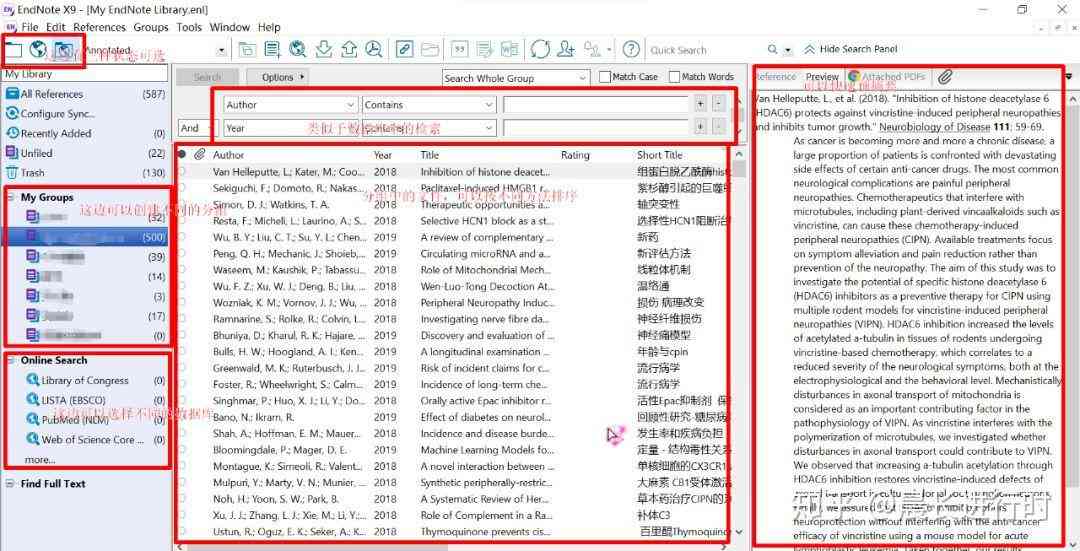Click the Open File folder icon
This screenshot has height=551, width=1080.
point(430,49)
